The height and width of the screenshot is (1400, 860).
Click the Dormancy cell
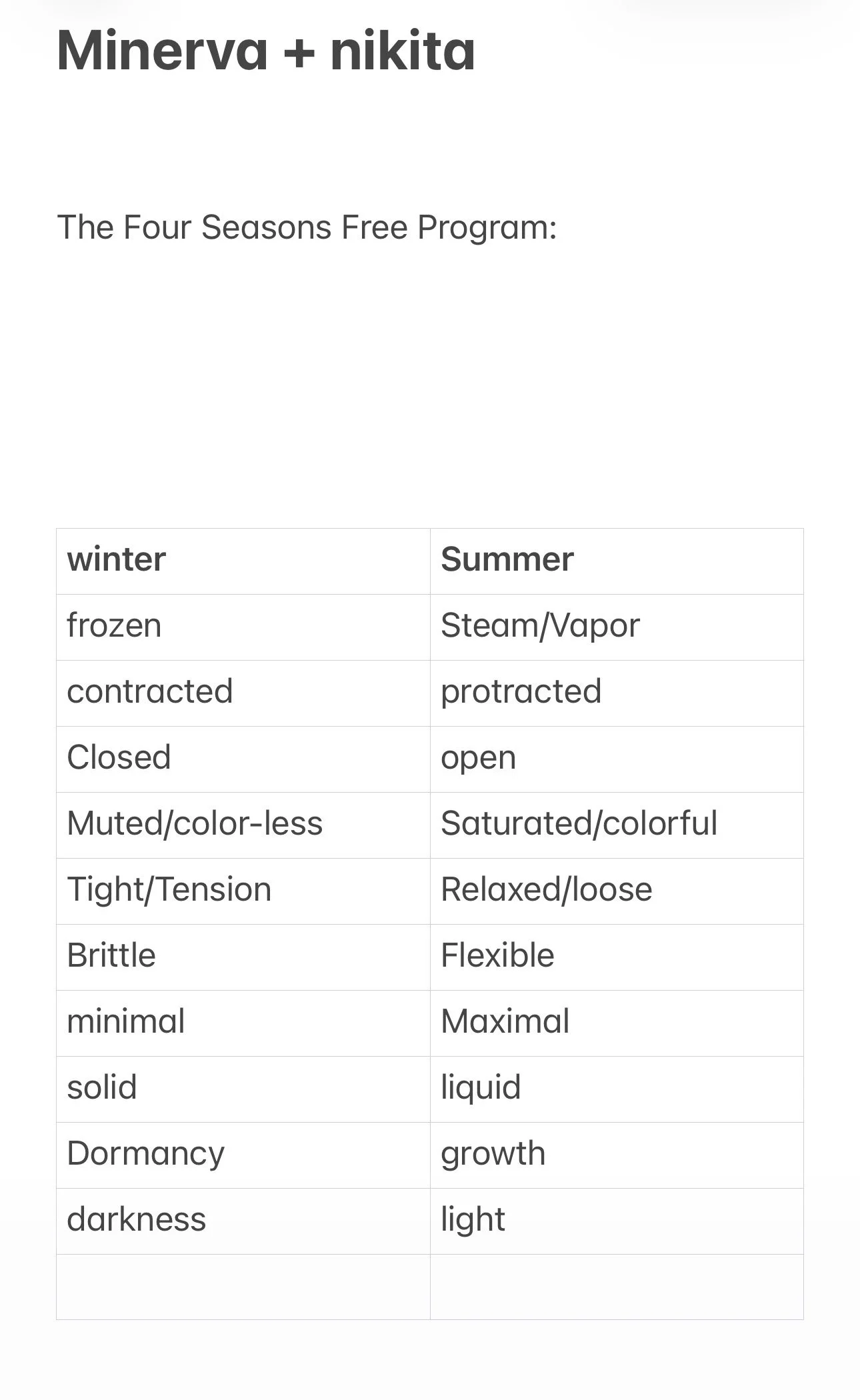(243, 1155)
